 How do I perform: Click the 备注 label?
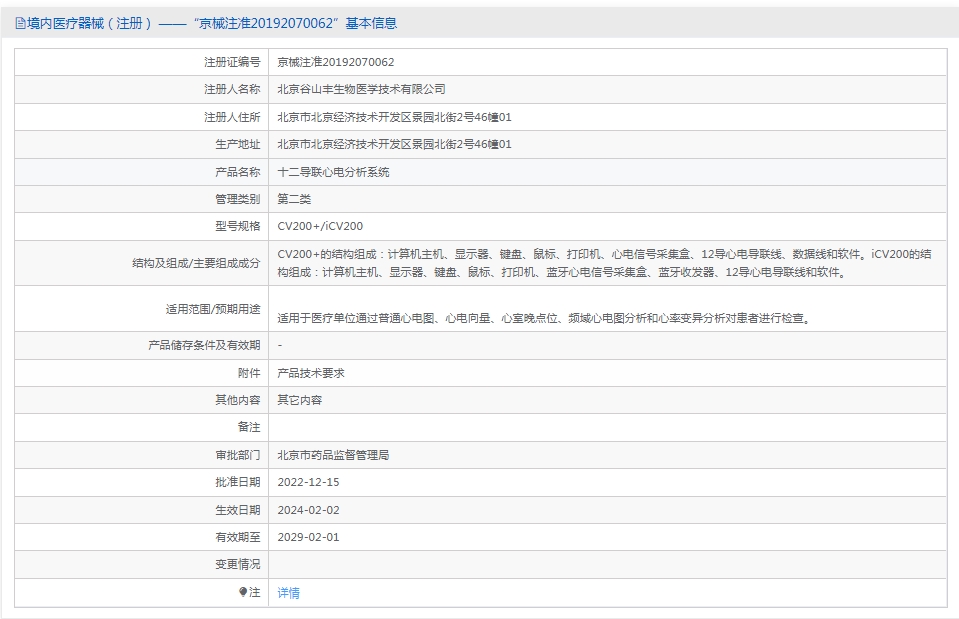249,427
